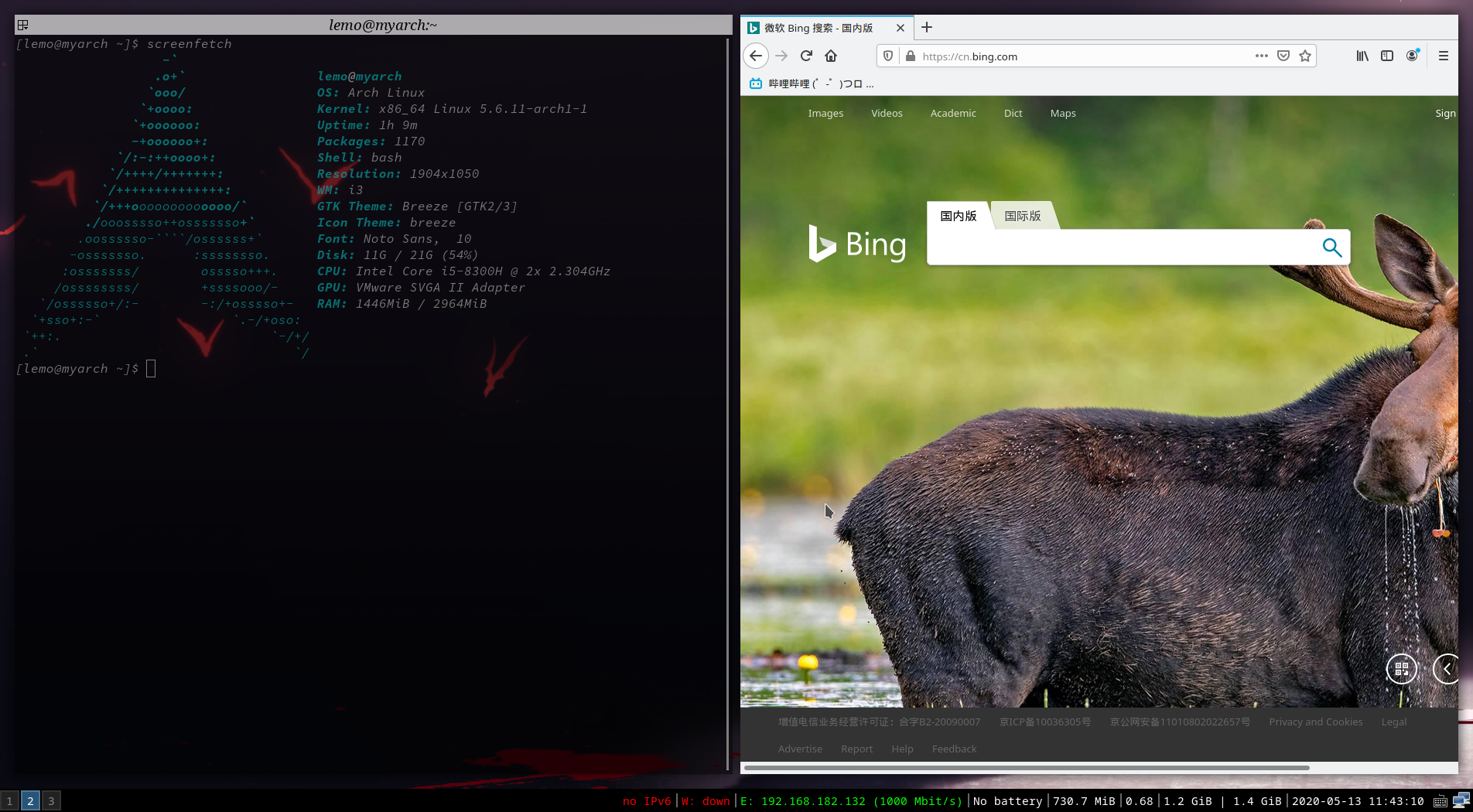The height and width of the screenshot is (812, 1473).
Task: Open Bing Images menu link
Action: pos(825,113)
